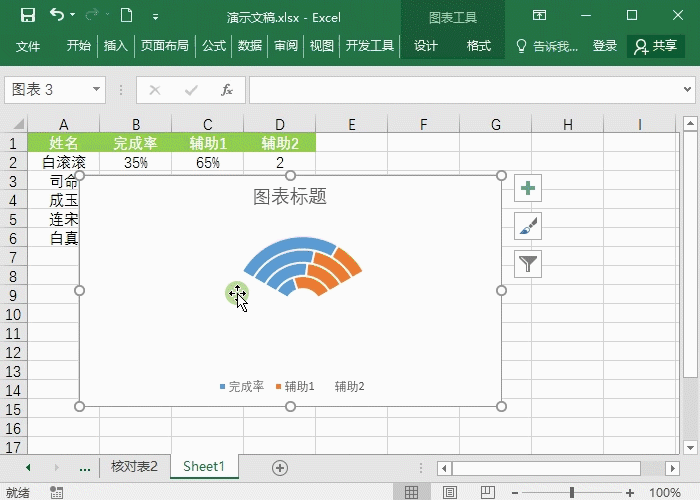The width and height of the screenshot is (700, 500).
Task: Click the 完成率 legend entry
Action: pos(242,387)
